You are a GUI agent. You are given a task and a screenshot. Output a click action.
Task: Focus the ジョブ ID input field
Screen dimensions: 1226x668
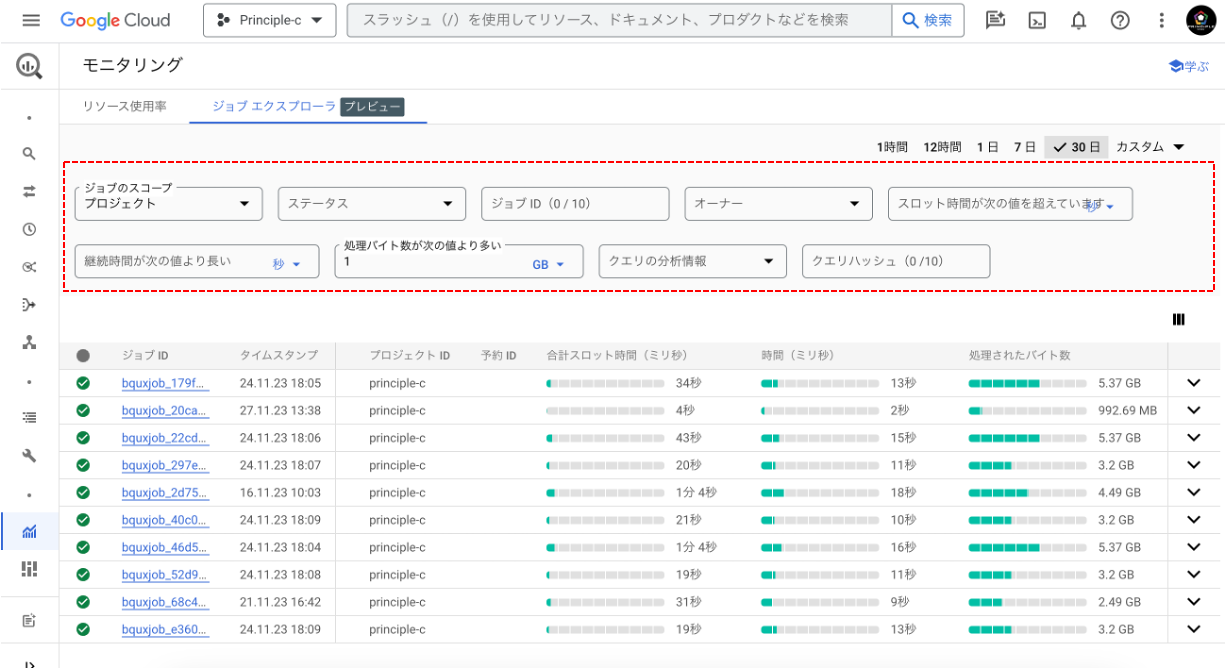(x=574, y=204)
